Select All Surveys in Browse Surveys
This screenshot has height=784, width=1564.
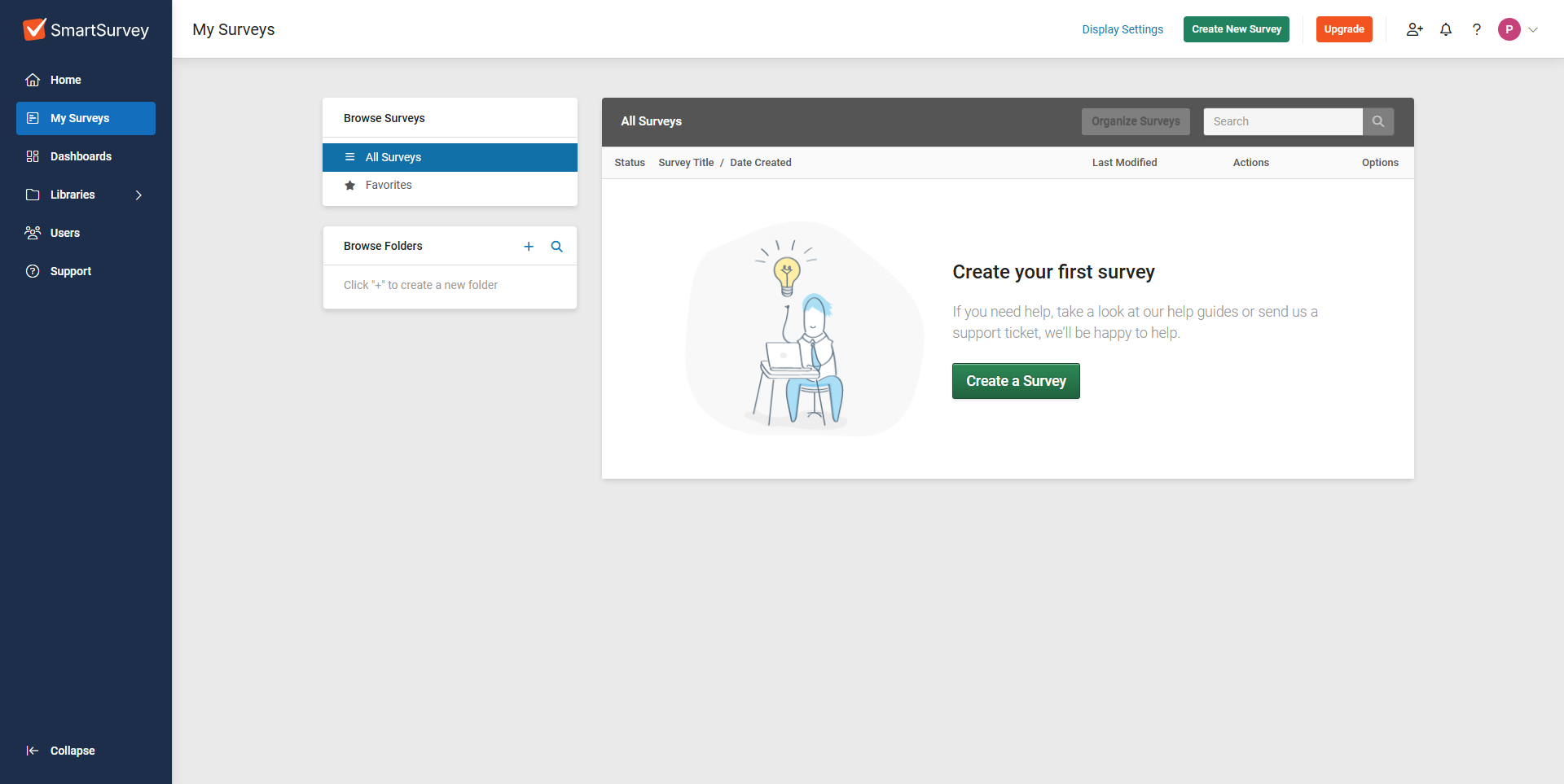pyautogui.click(x=393, y=157)
